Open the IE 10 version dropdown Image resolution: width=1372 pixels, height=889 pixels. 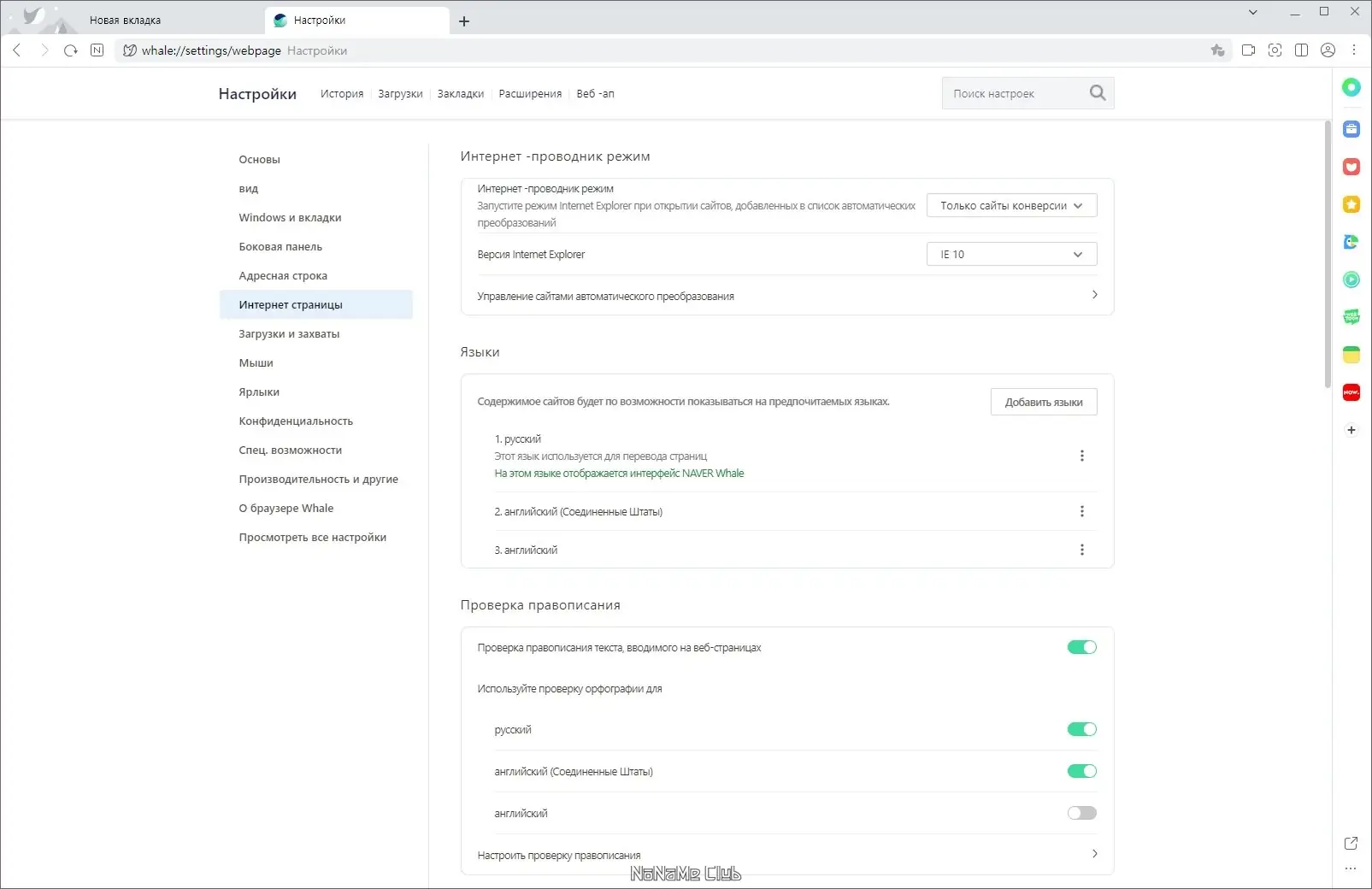pos(1011,255)
